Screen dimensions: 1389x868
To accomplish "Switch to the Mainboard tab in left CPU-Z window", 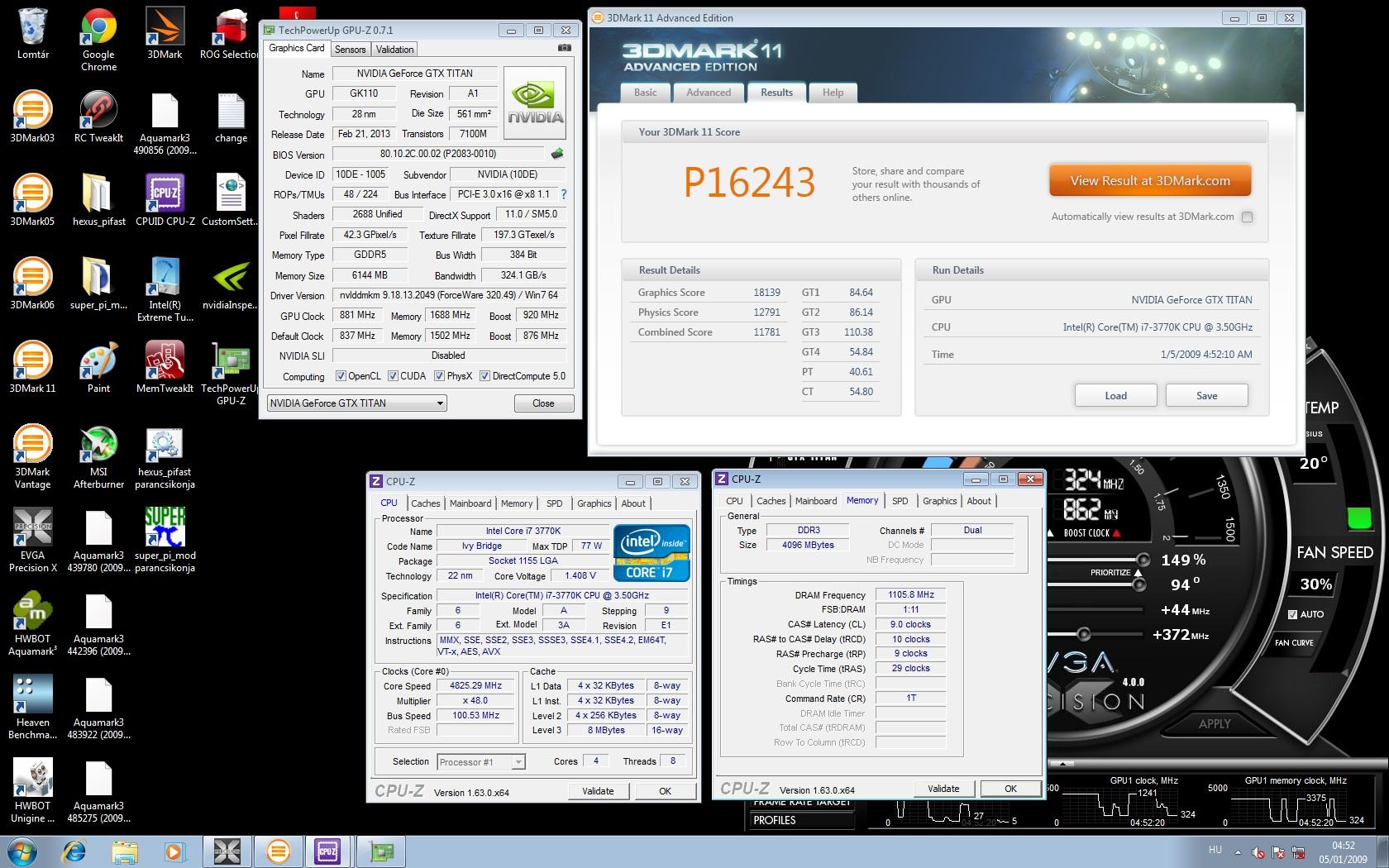I will pos(470,503).
